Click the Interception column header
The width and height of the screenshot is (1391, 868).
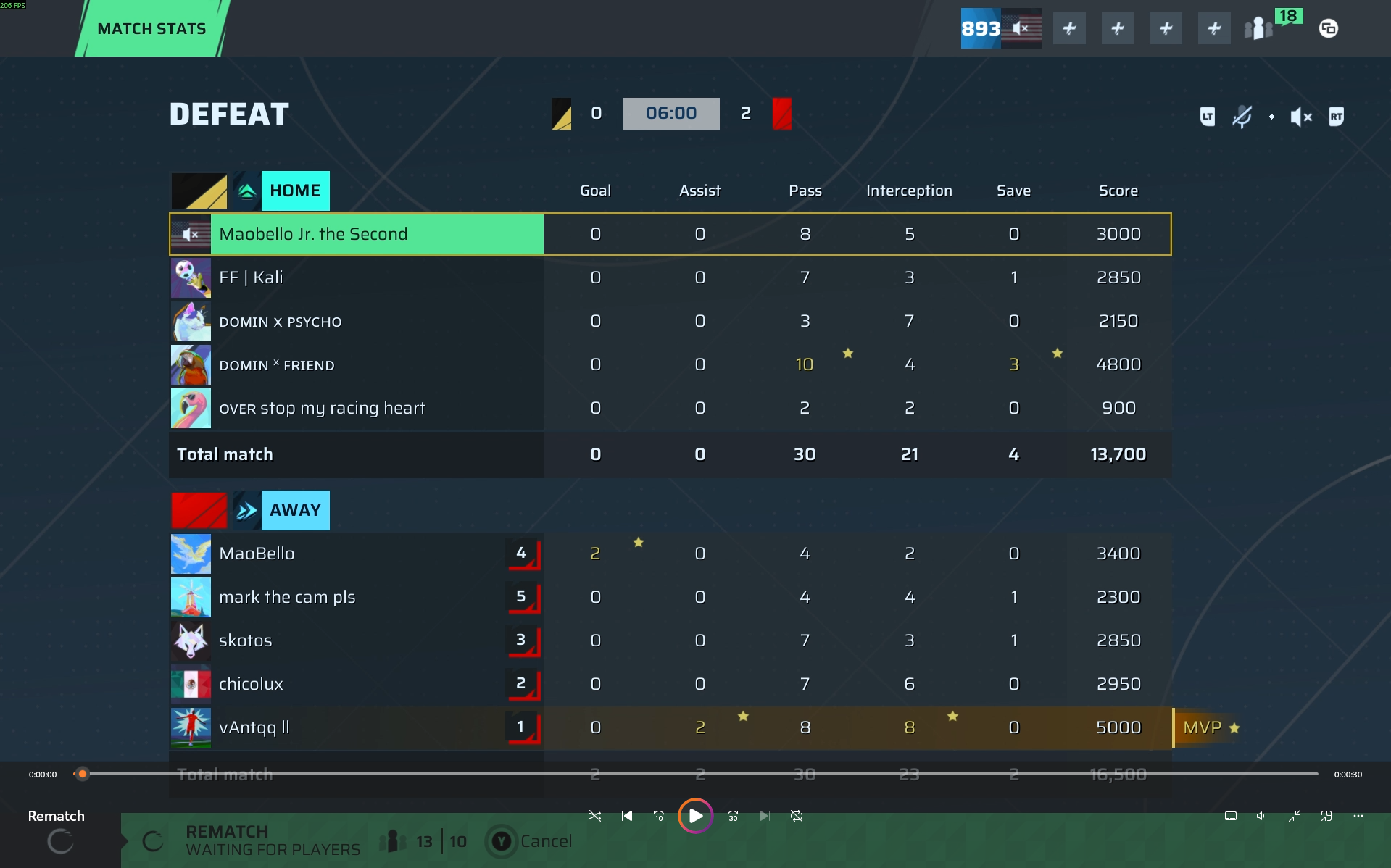coord(909,191)
